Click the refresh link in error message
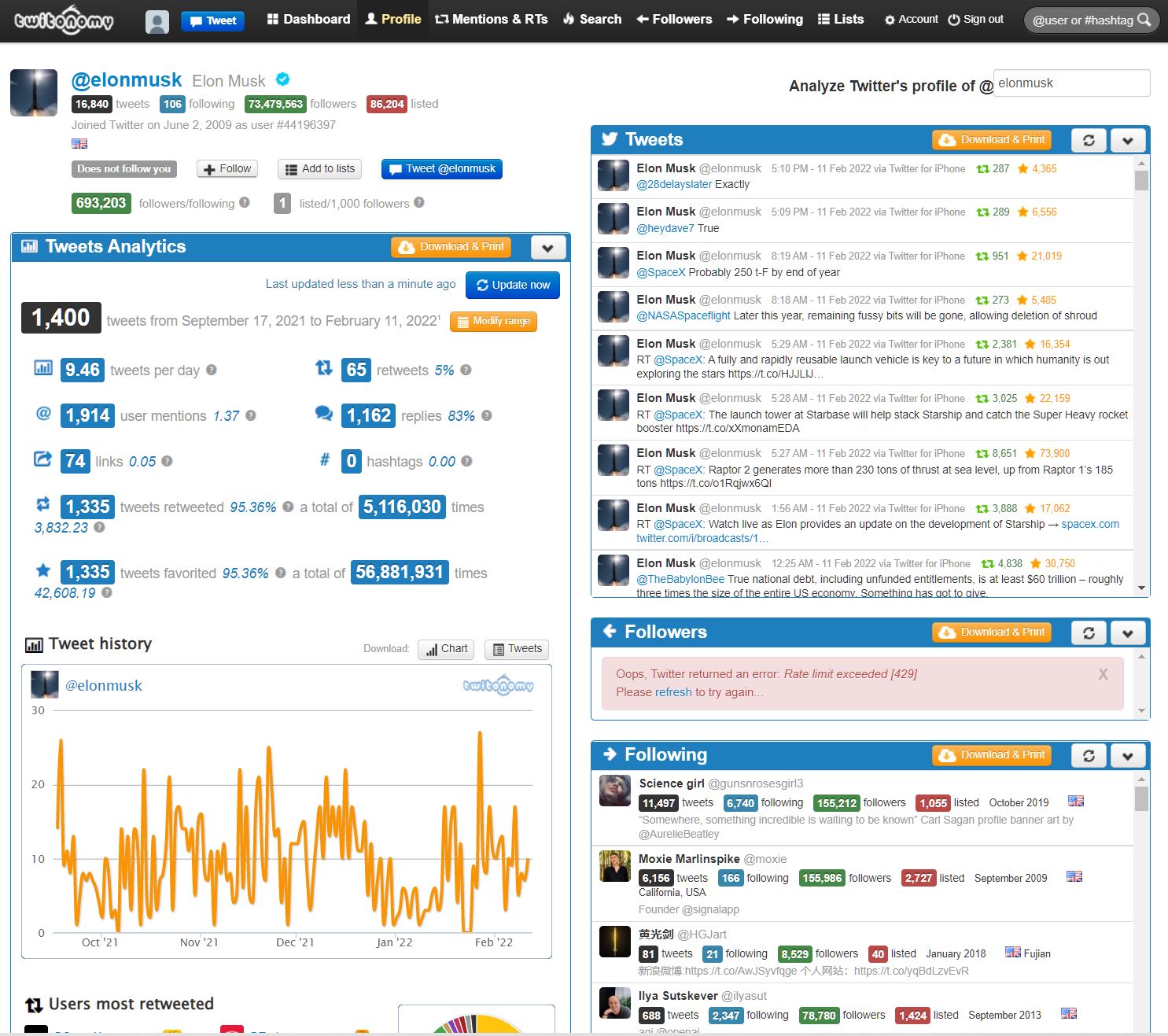The height and width of the screenshot is (1036, 1168). pos(673,692)
